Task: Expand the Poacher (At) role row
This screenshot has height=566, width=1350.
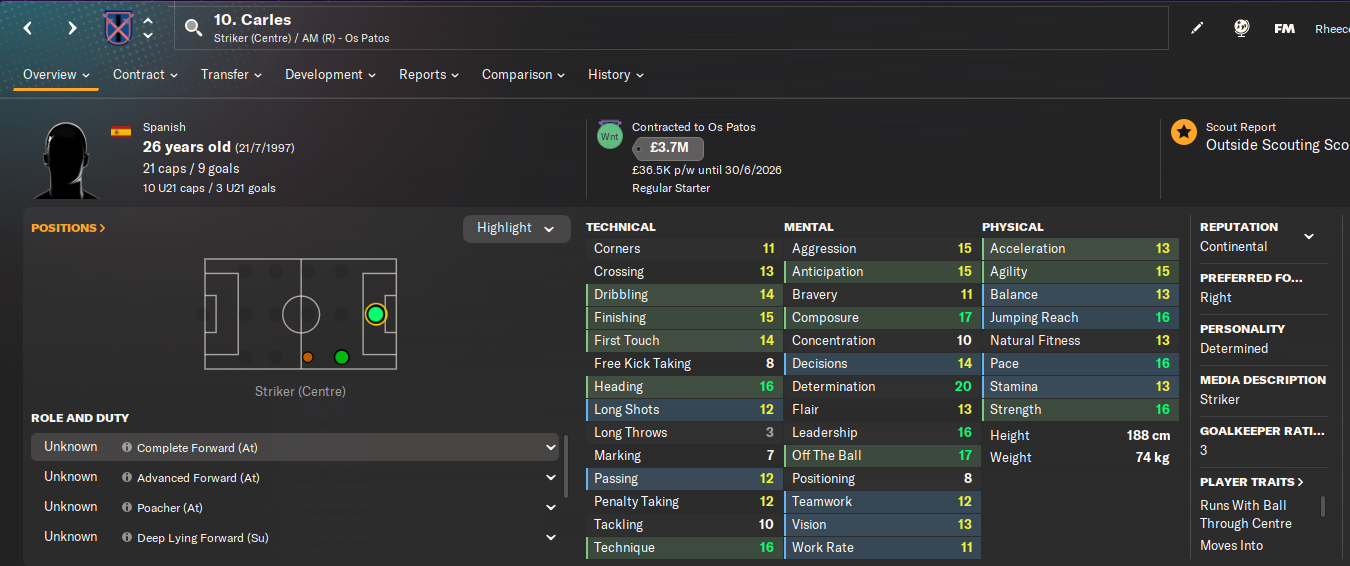Action: click(x=551, y=507)
